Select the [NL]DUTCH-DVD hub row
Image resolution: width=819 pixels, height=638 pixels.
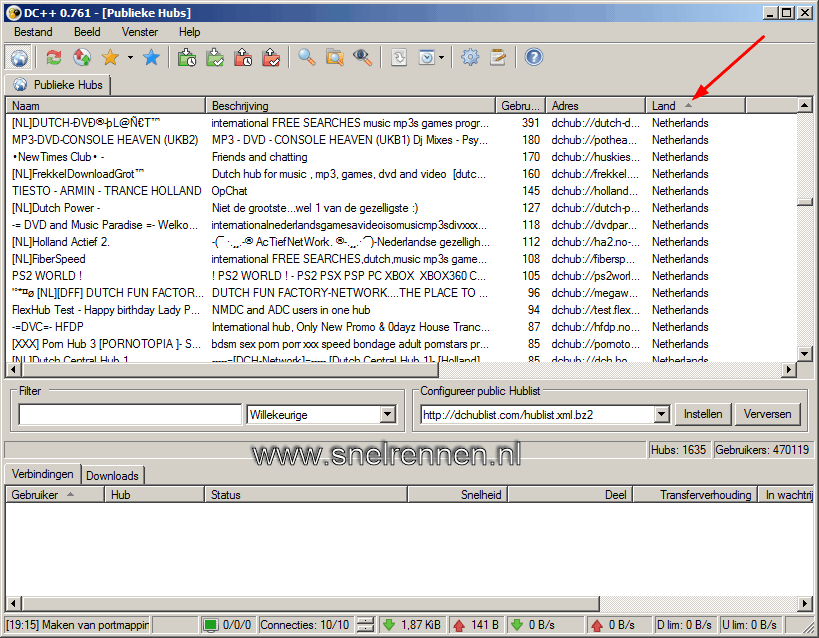coord(401,123)
